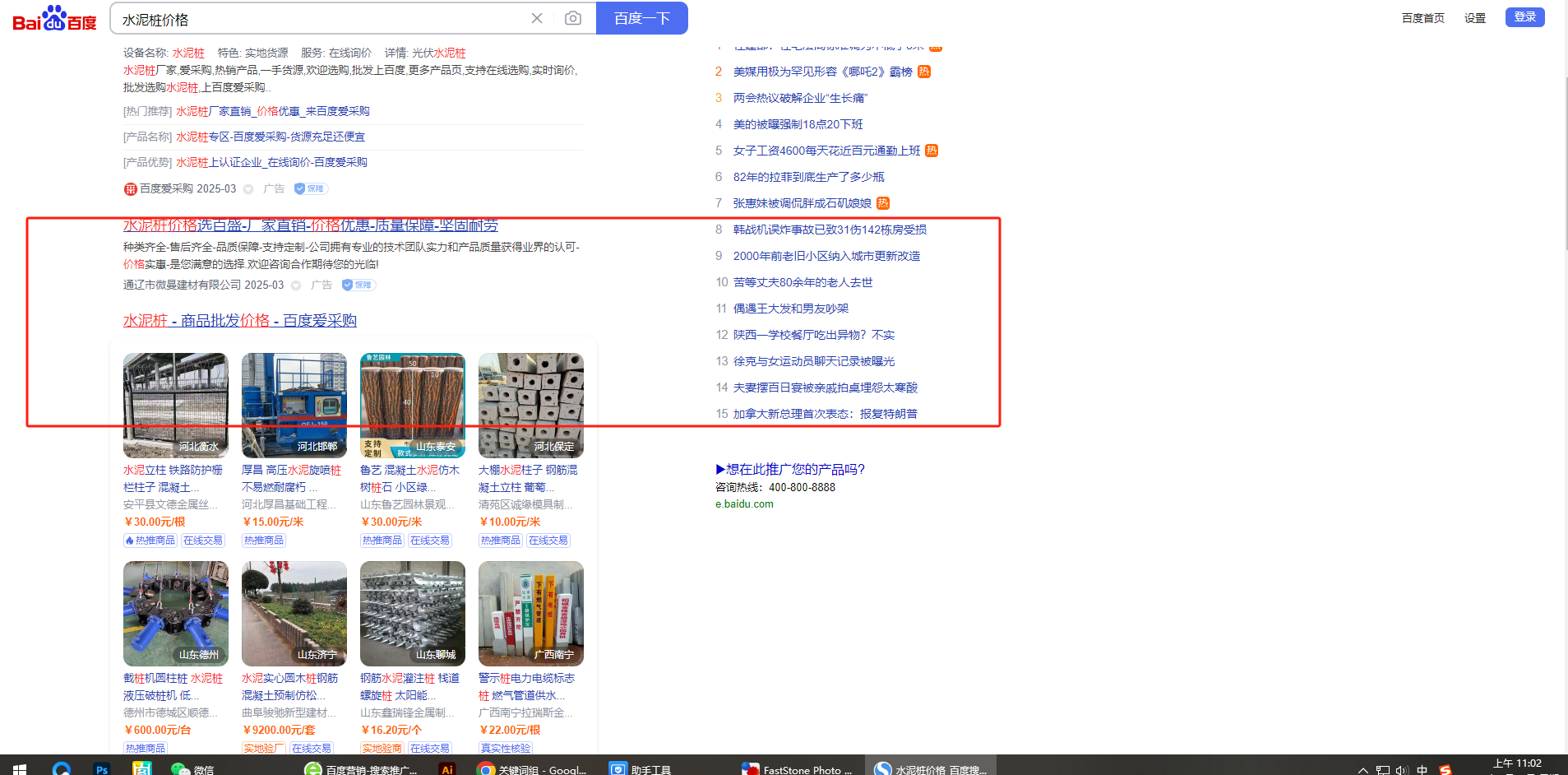Viewport: 1568px width, 775px height.
Task: Open the Windows Start menu
Action: 19,769
